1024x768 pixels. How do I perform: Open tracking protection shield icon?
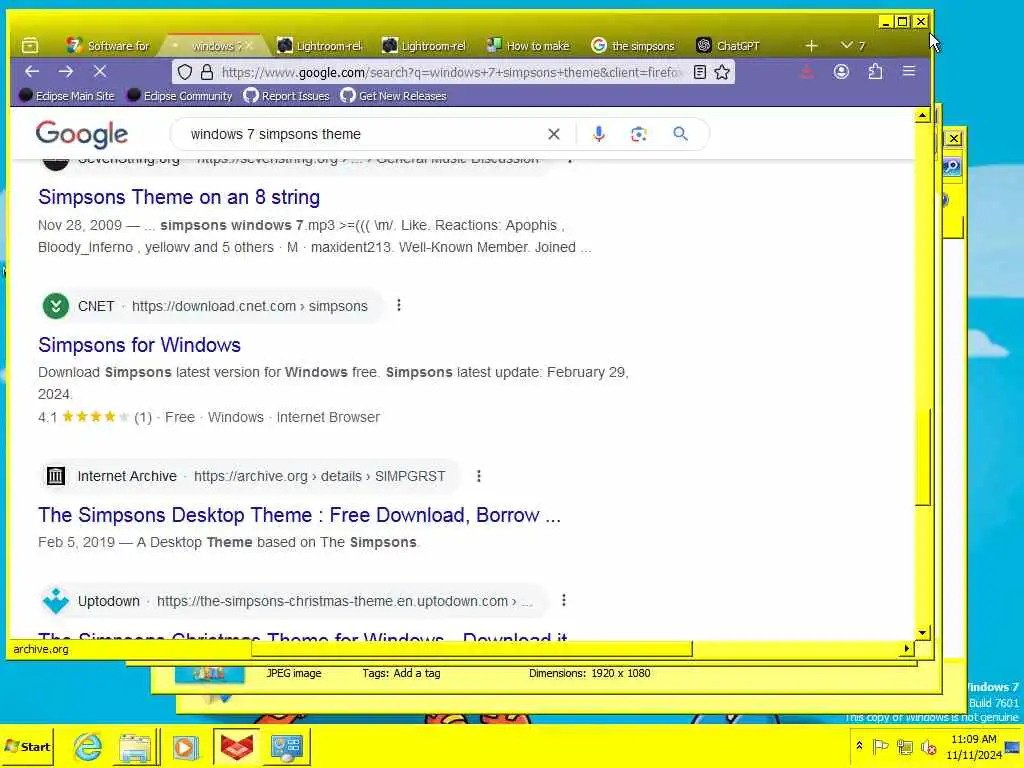click(x=185, y=72)
